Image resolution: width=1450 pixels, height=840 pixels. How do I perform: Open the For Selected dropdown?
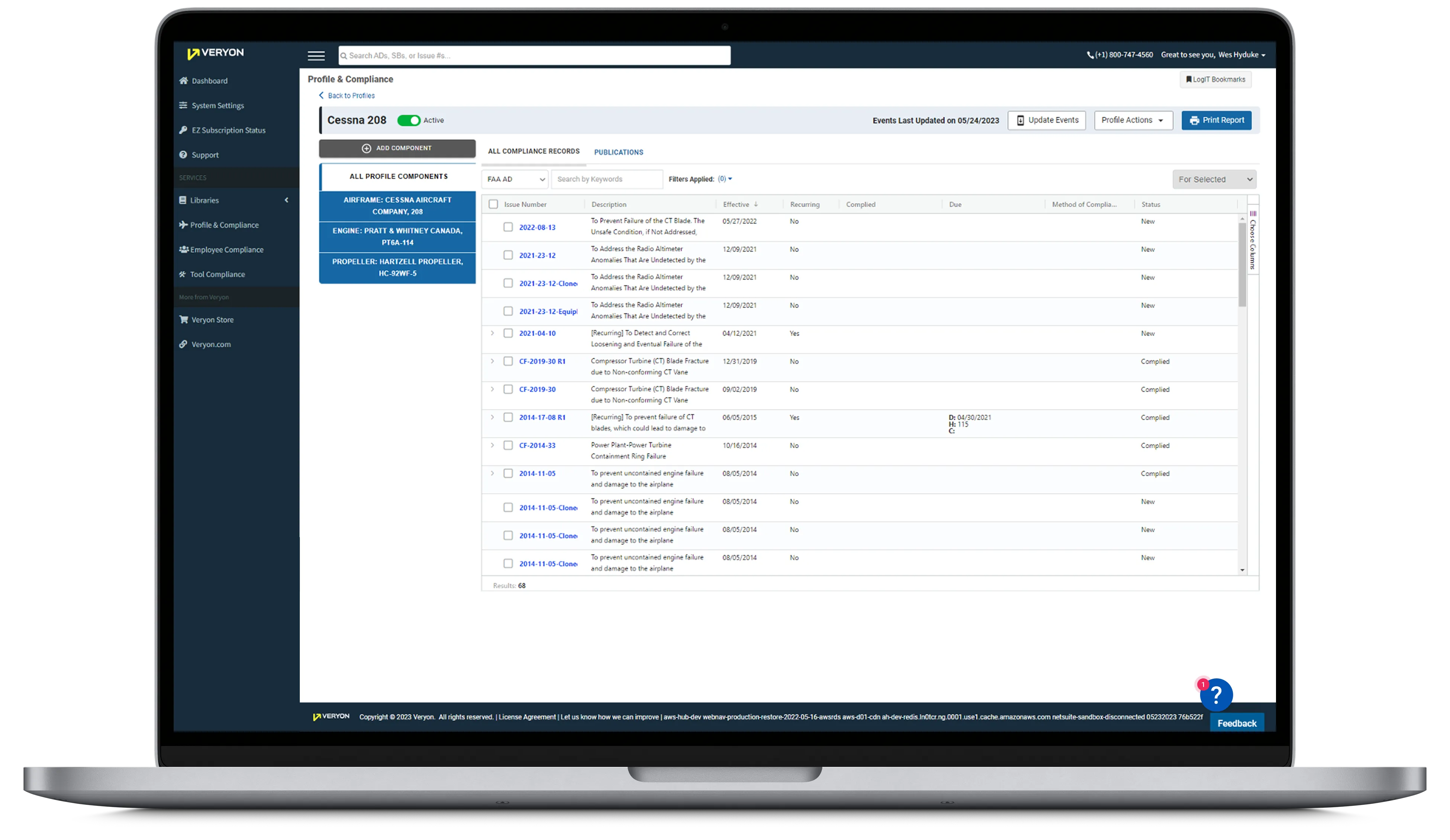pyautogui.click(x=1214, y=180)
